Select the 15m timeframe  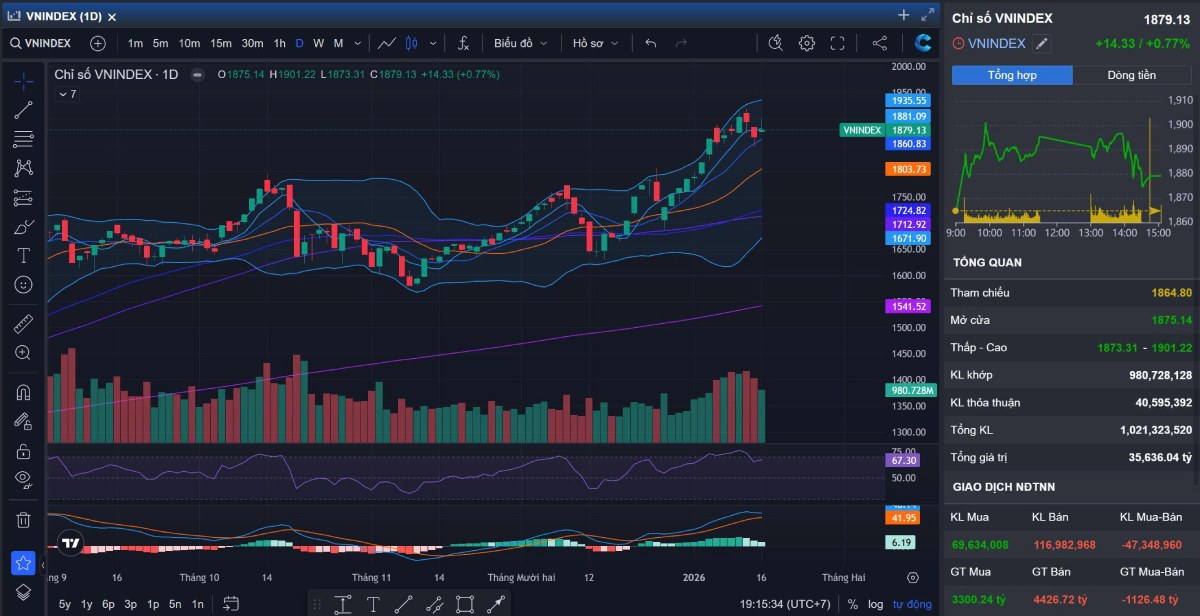click(221, 43)
